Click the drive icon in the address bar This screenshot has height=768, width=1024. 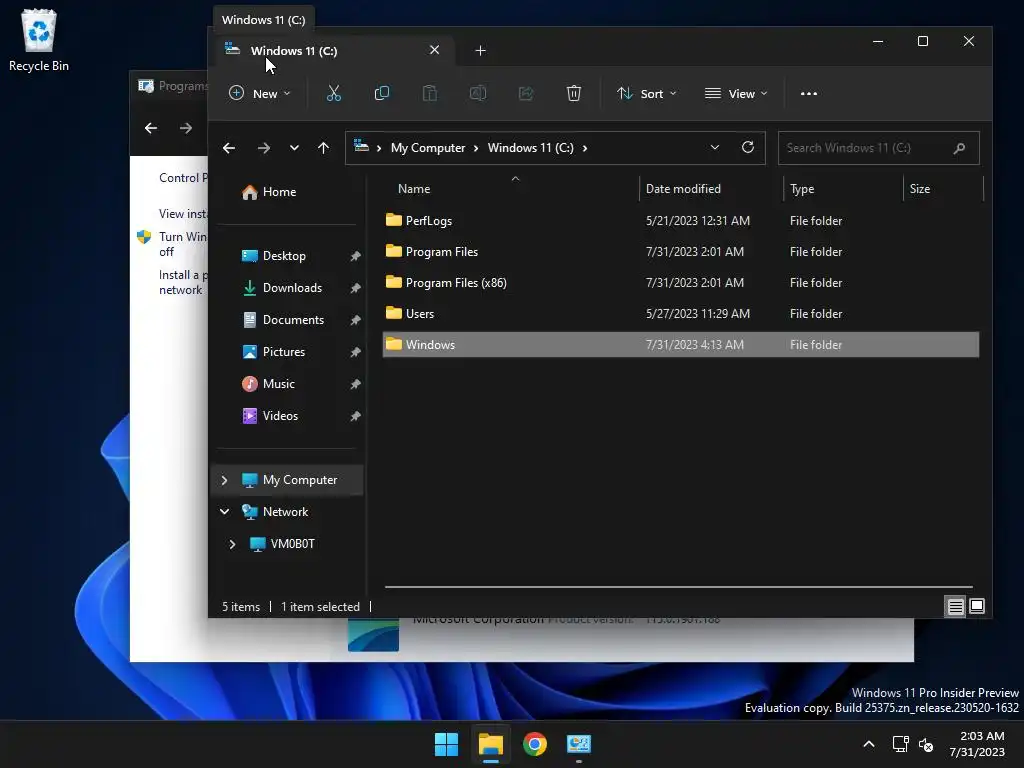361,147
